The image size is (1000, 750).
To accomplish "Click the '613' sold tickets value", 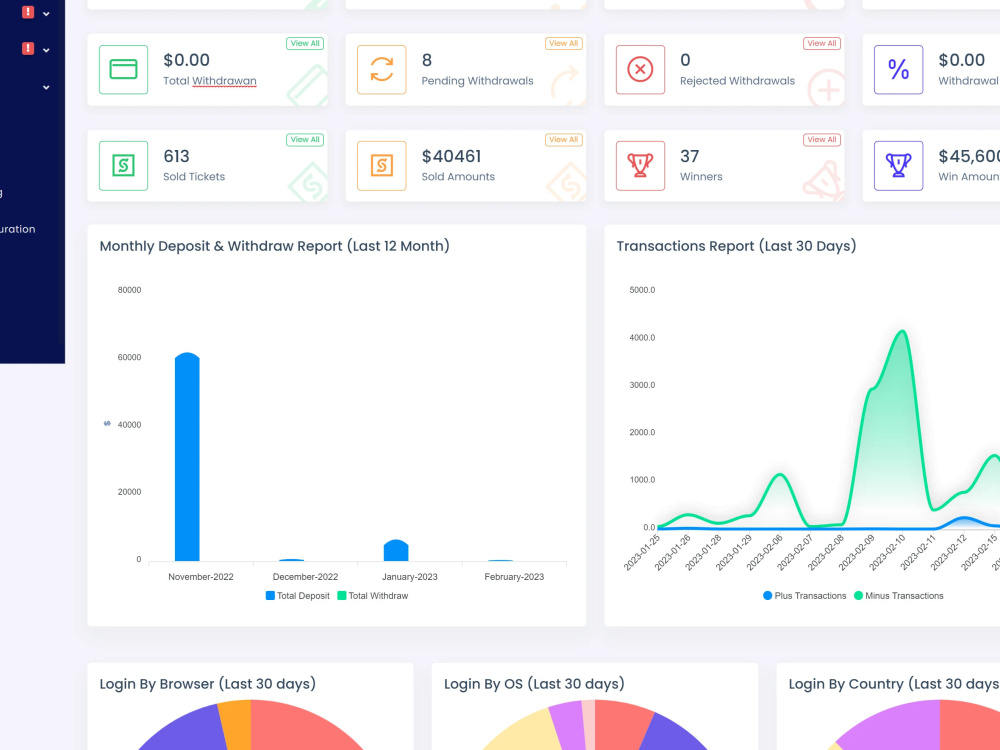I will 177,156.
